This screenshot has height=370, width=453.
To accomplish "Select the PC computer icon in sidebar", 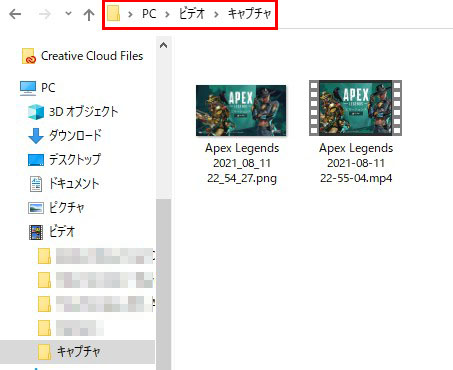I will (x=28, y=88).
